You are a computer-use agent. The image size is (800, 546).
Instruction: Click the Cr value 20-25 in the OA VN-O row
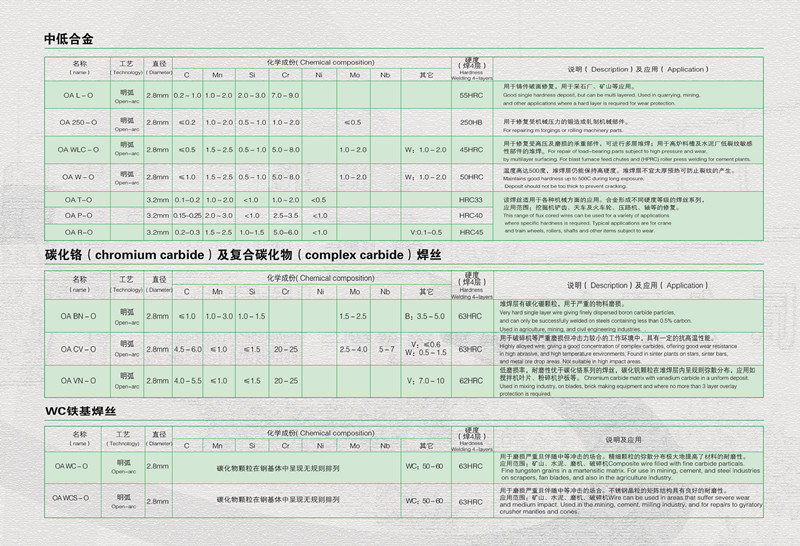[x=285, y=381]
